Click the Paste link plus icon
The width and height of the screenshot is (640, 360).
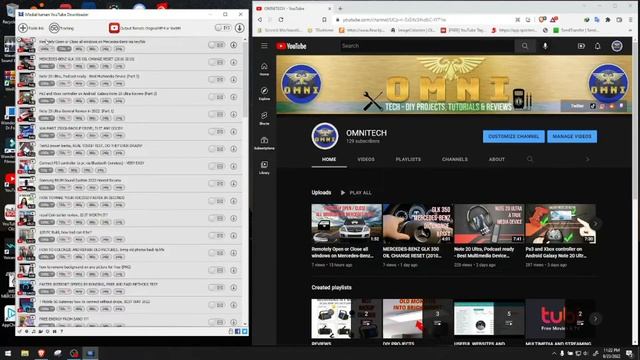pos(23,28)
